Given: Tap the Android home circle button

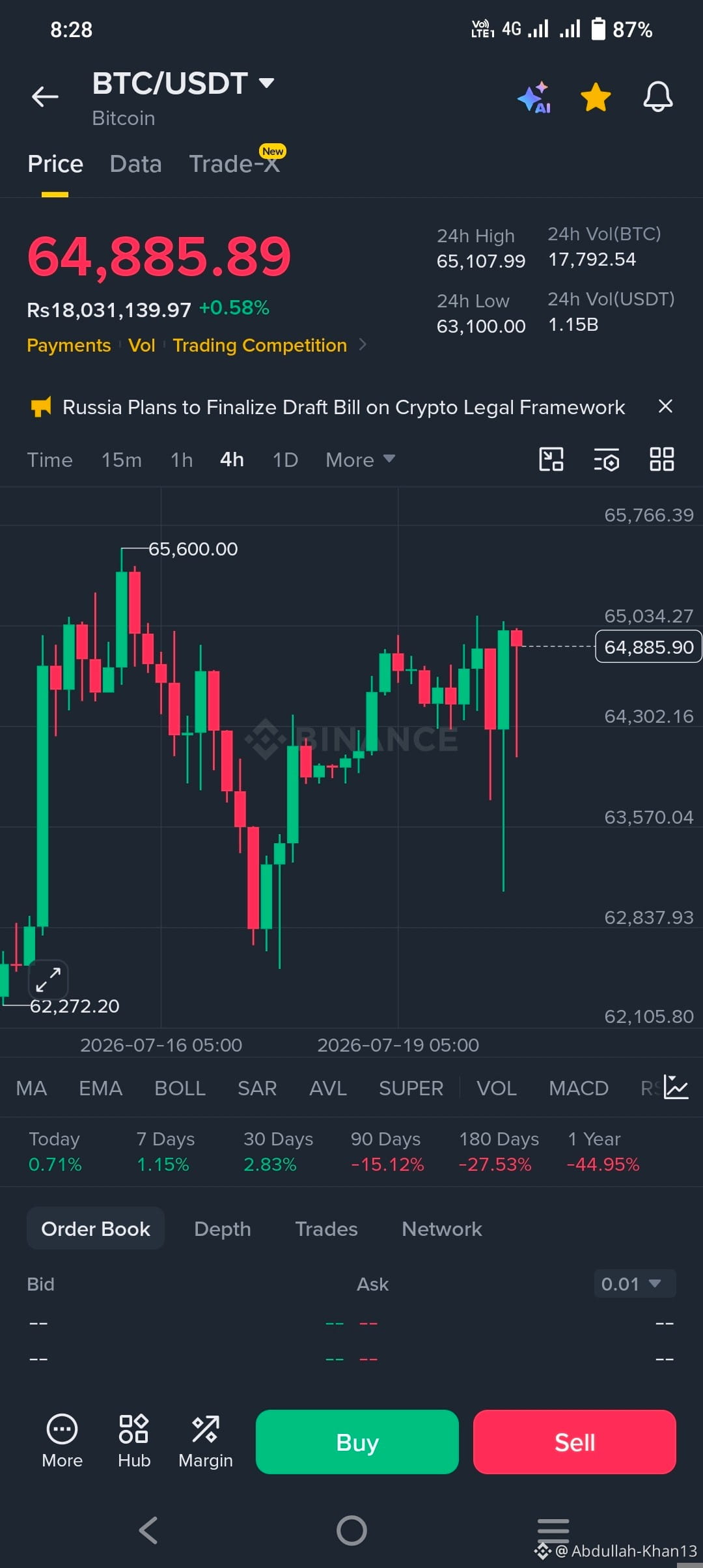Looking at the screenshot, I should pyautogui.click(x=351, y=1530).
